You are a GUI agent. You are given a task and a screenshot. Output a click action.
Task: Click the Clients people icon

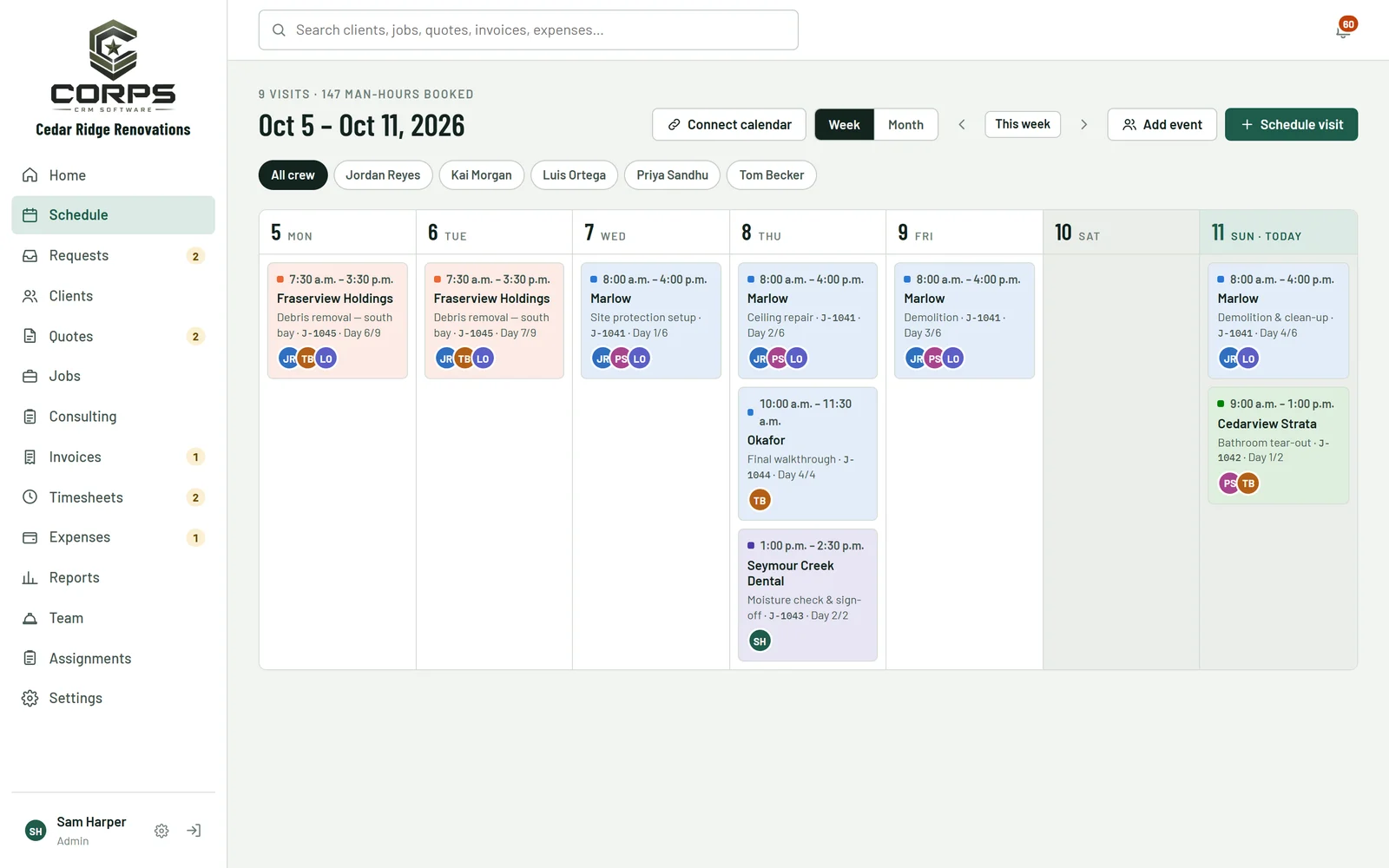click(30, 296)
